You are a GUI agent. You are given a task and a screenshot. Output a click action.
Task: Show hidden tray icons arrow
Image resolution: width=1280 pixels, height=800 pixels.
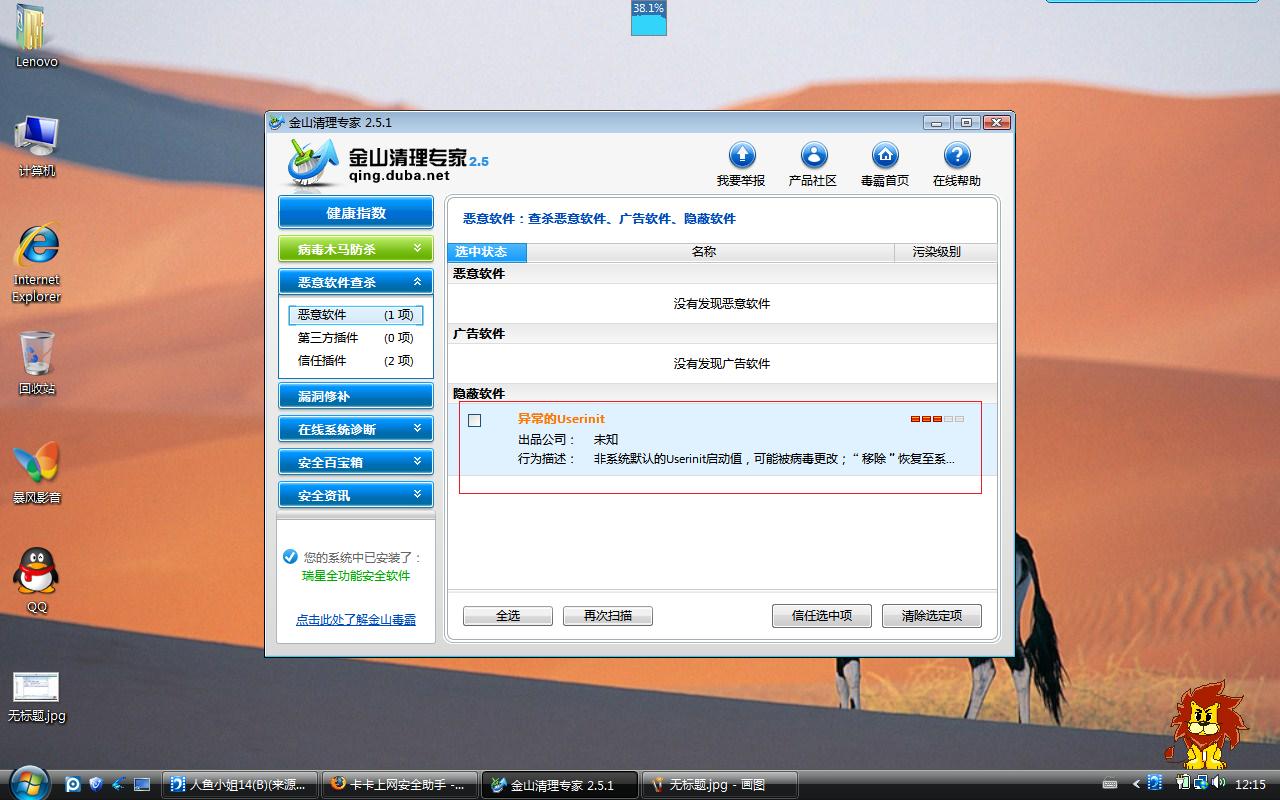[1135, 785]
